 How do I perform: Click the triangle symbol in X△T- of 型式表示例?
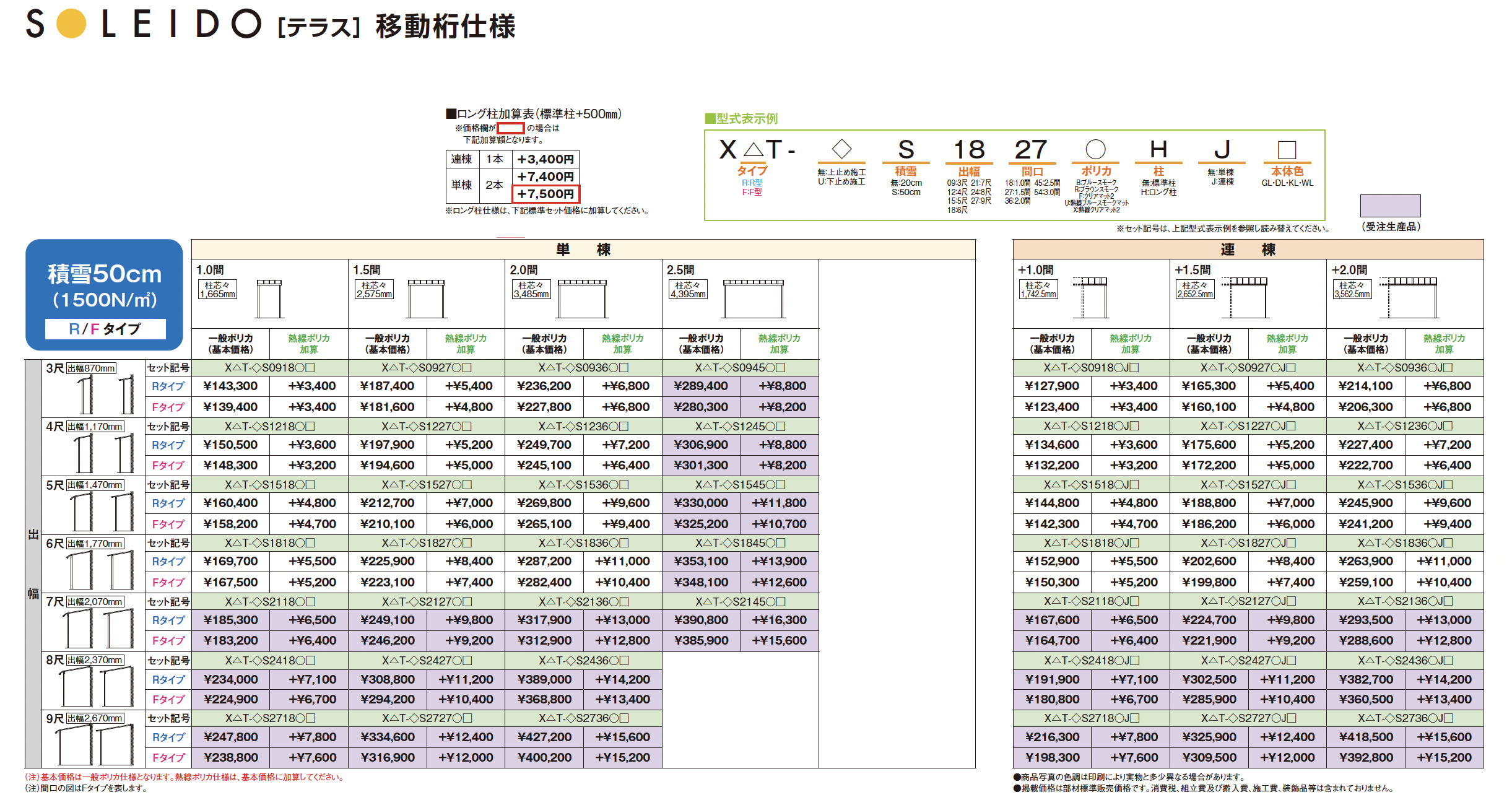(754, 149)
